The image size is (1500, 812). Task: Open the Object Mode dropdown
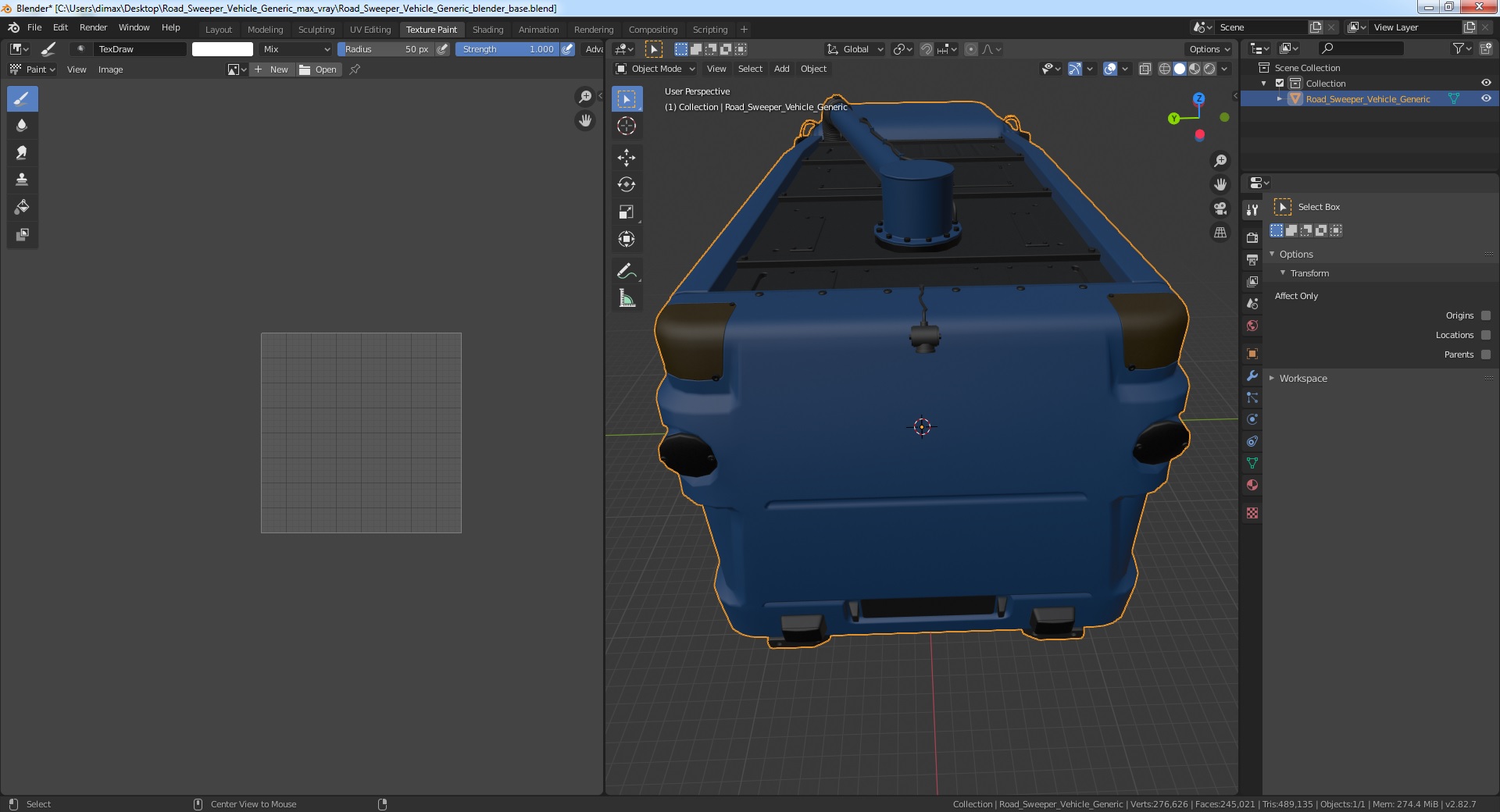tap(655, 69)
